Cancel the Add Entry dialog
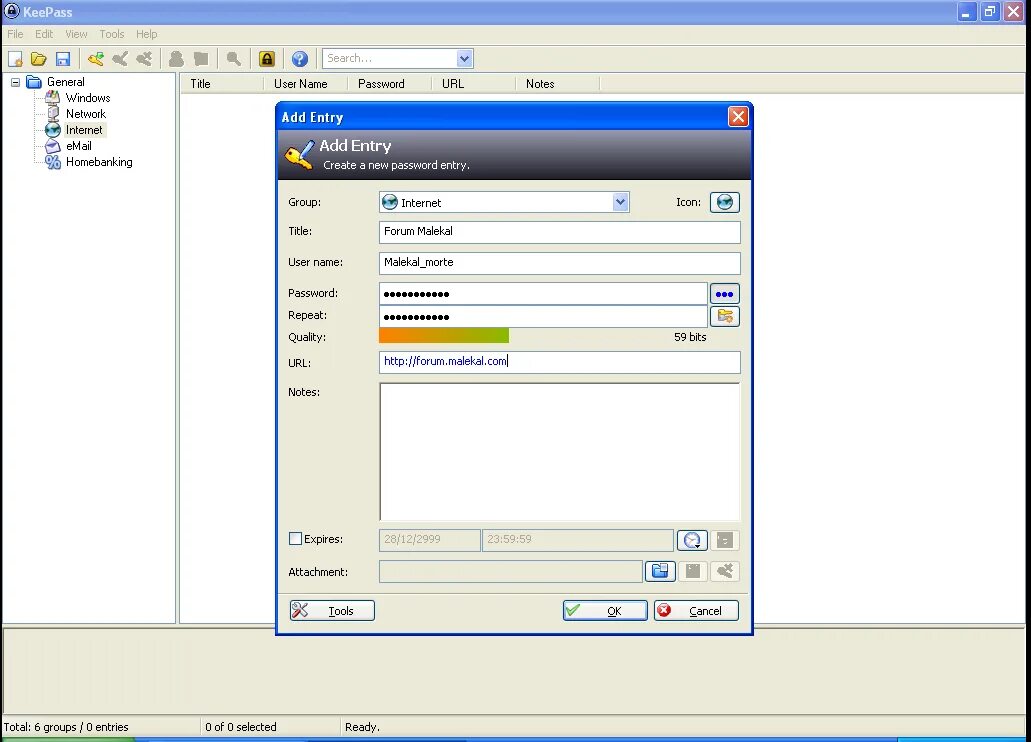1031x742 pixels. [696, 610]
